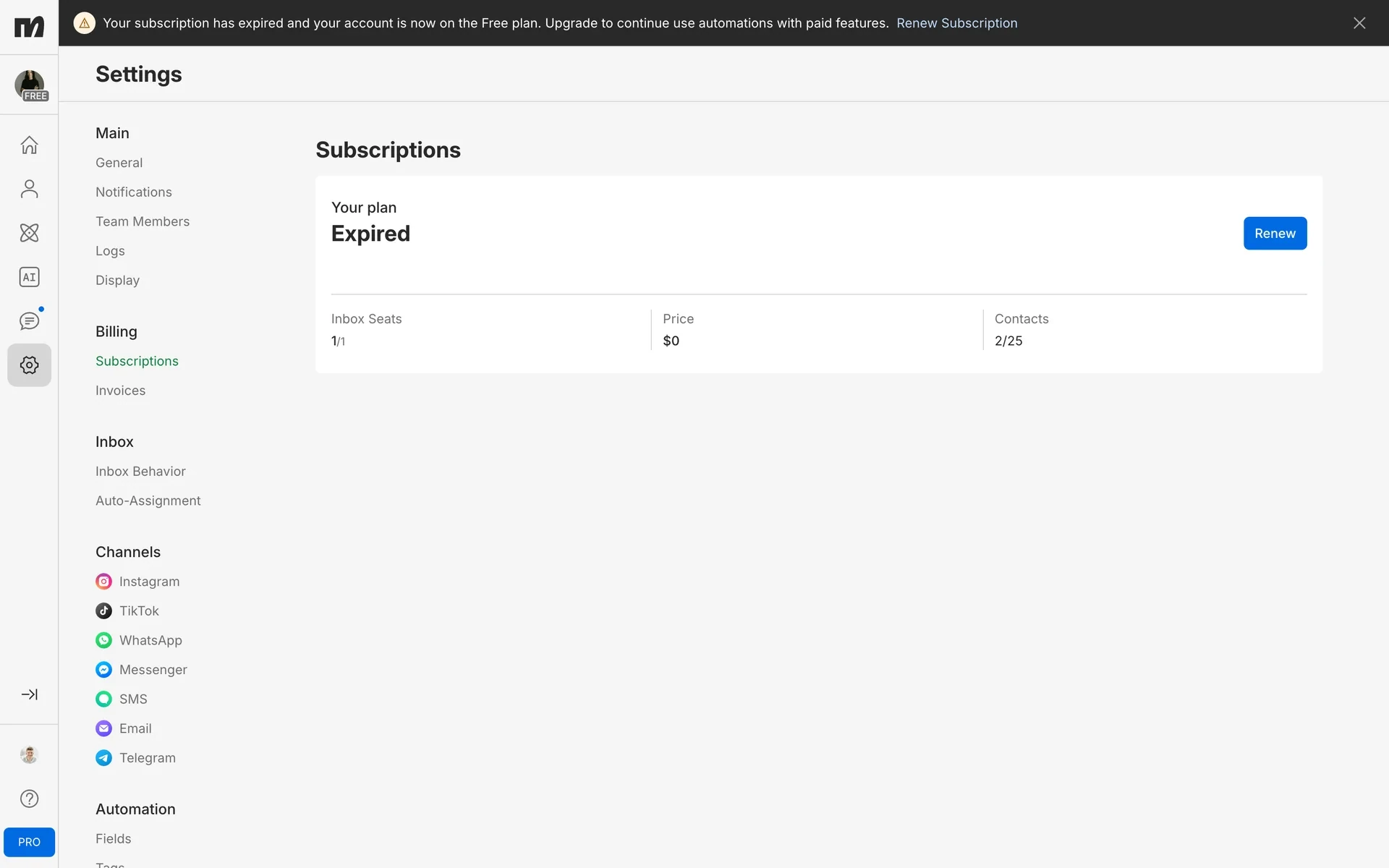The width and height of the screenshot is (1389, 868).
Task: Select Subscriptions under Billing
Action: (137, 361)
